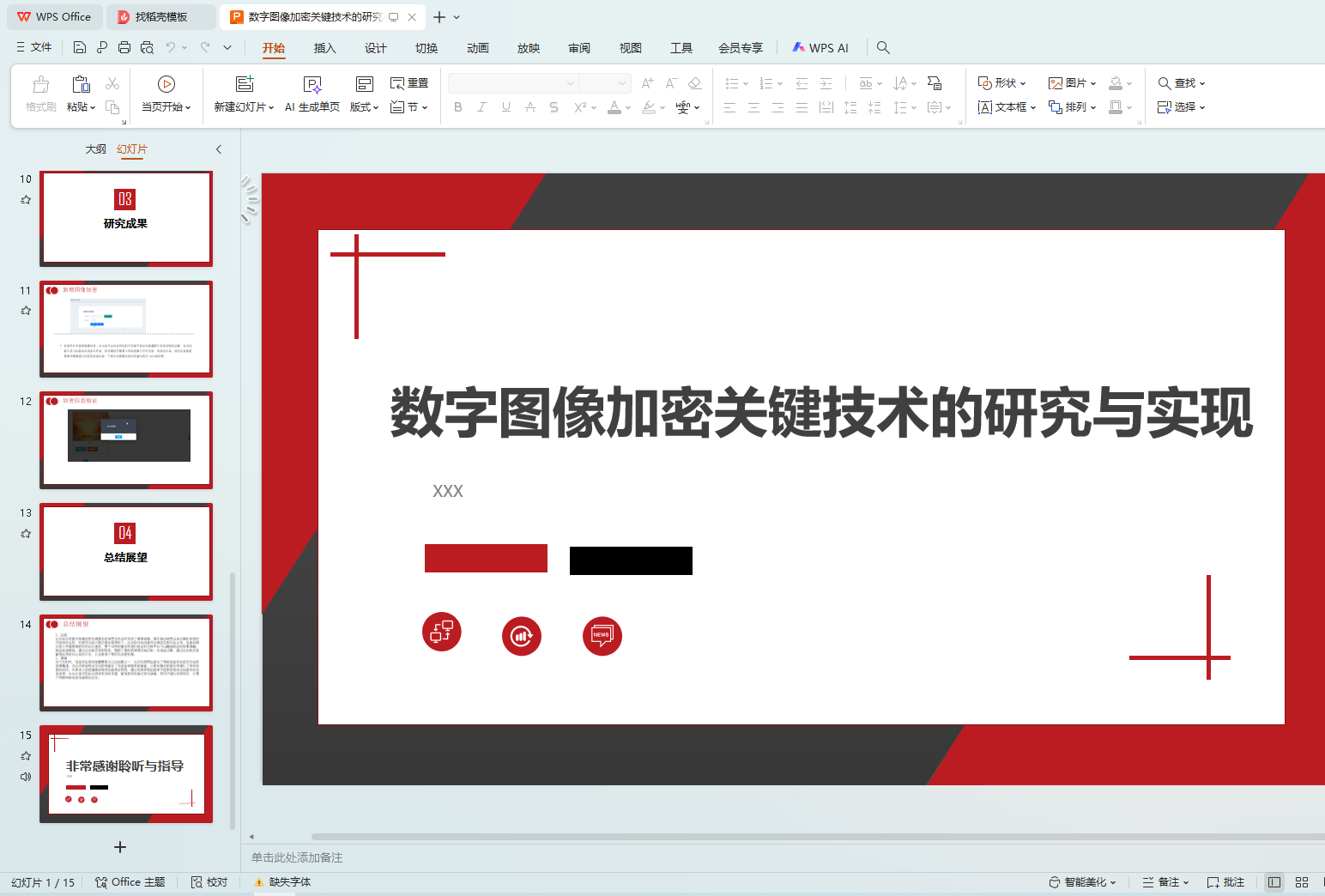Open the 插入 (Insert) ribbon tab

325,48
